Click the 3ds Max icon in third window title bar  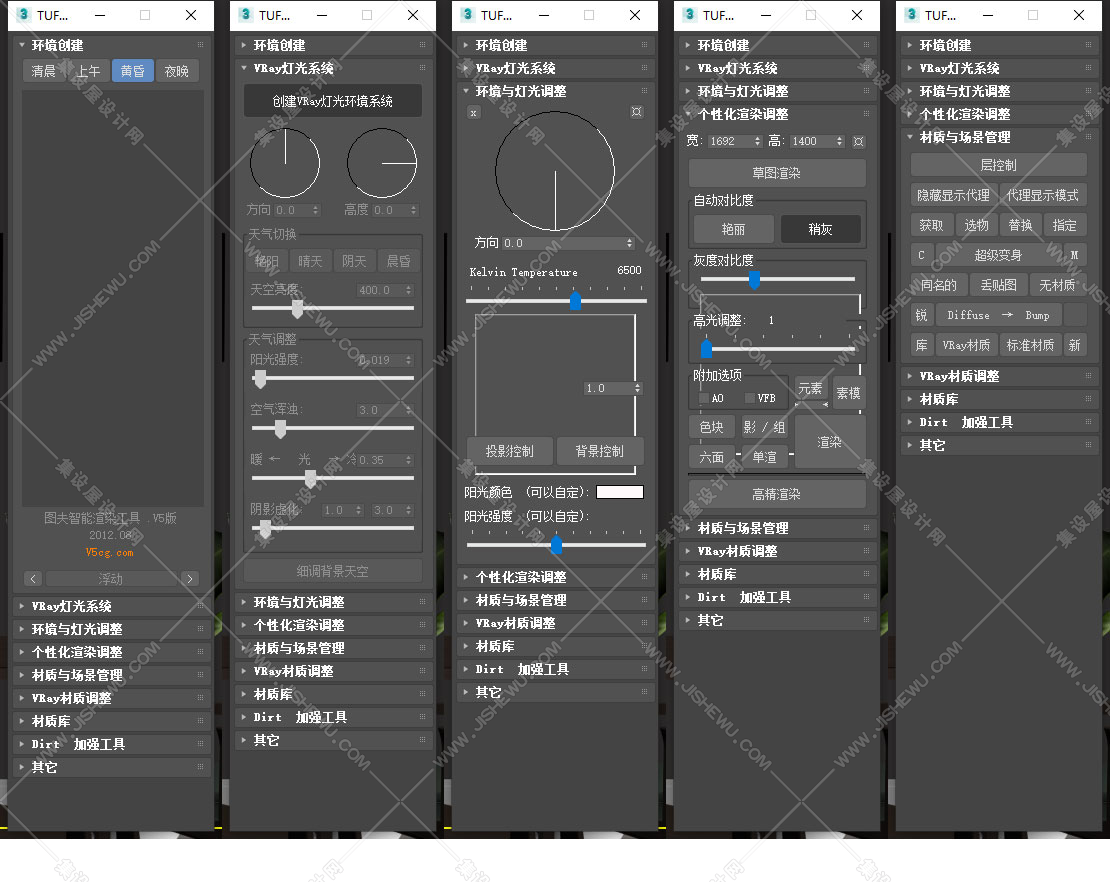pos(467,15)
